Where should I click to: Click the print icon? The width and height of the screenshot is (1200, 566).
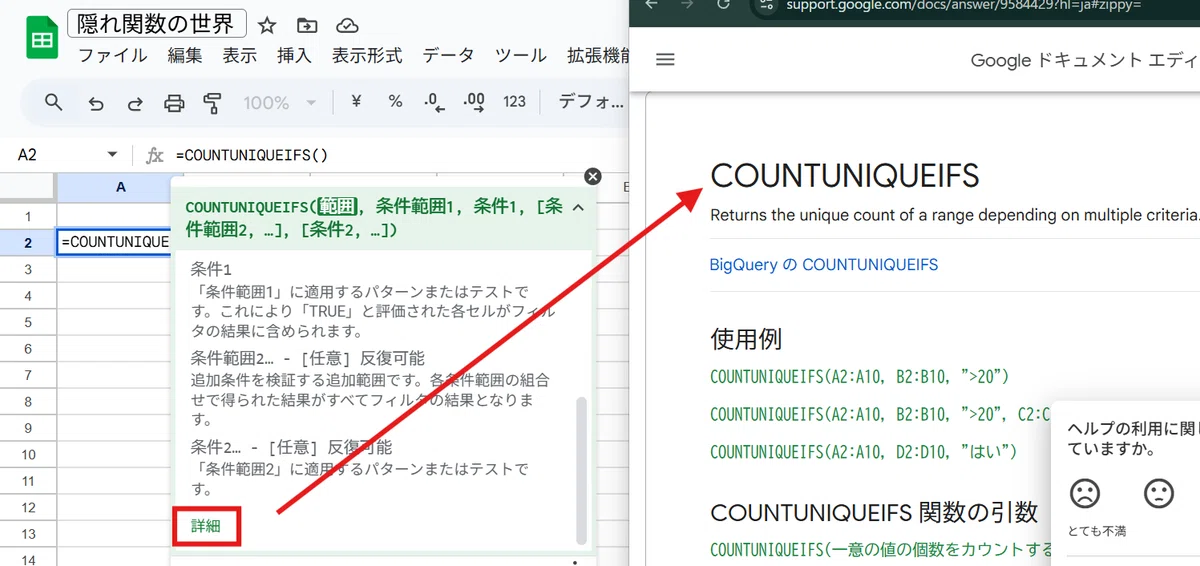point(174,102)
